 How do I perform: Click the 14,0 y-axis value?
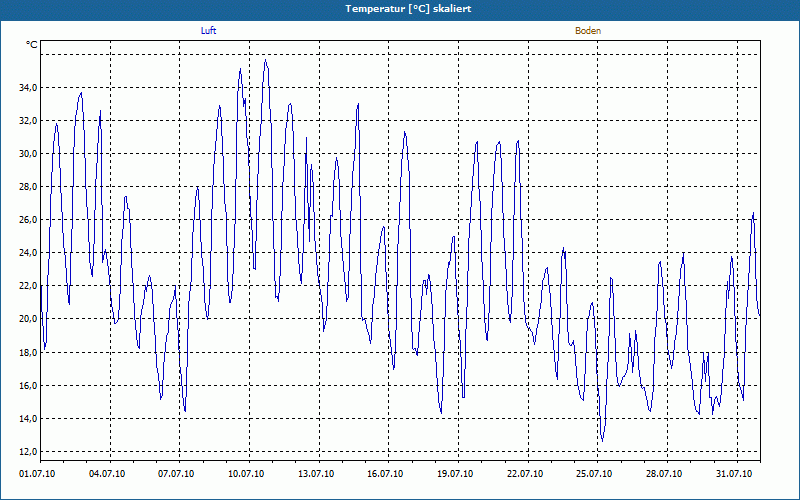(x=28, y=419)
